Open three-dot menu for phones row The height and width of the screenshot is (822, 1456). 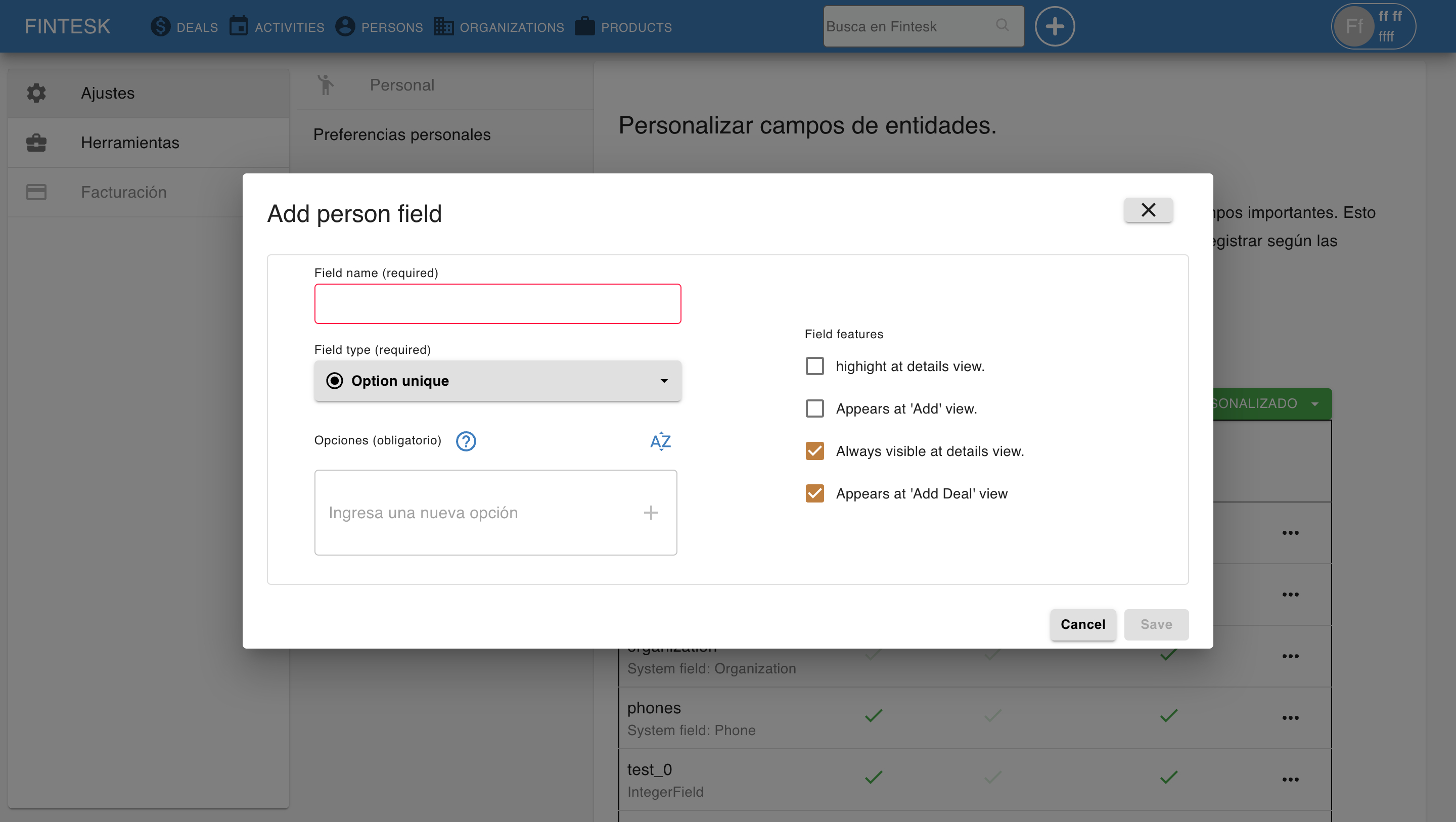point(1290,718)
